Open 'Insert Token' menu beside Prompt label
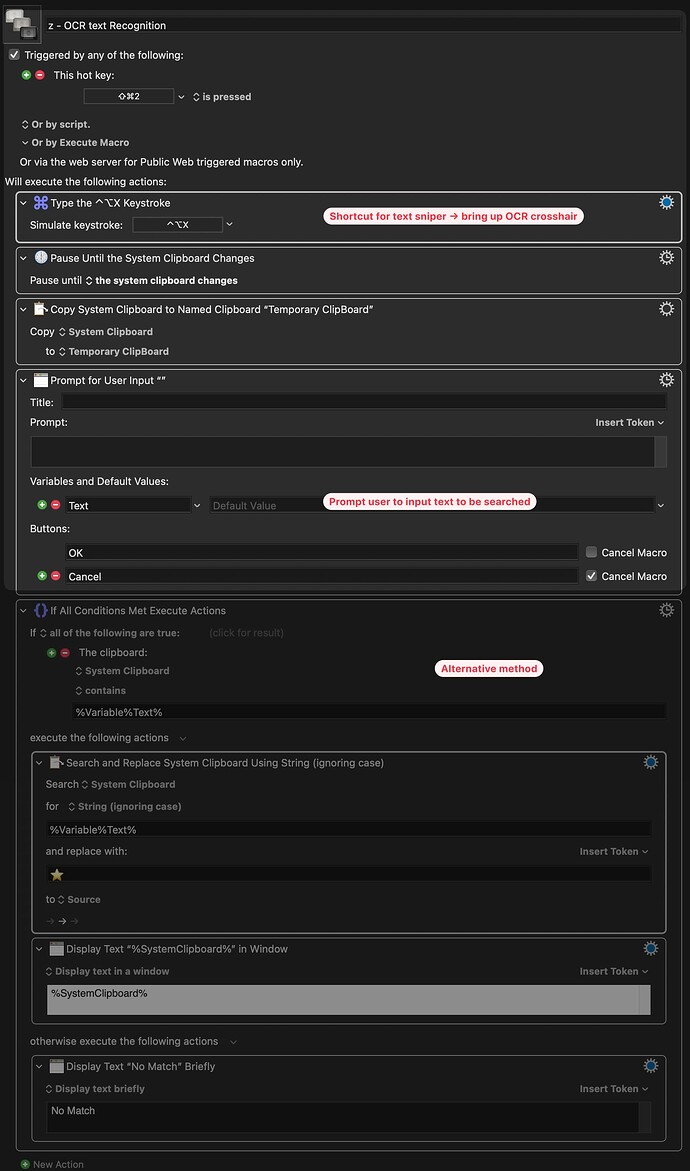The width and height of the screenshot is (690, 1171). 630,423
